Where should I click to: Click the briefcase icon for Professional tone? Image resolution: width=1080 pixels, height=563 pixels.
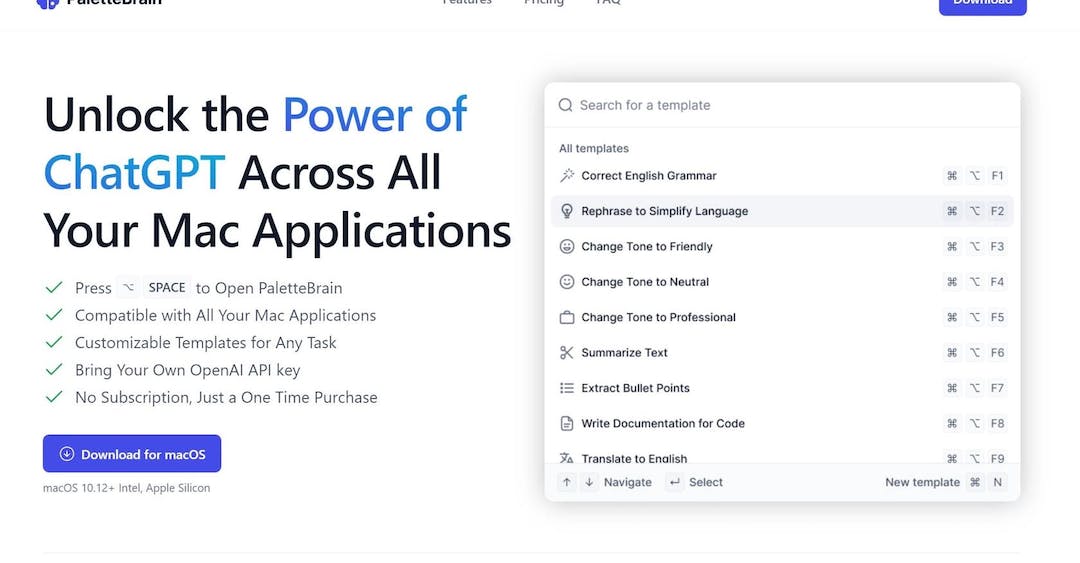(567, 318)
